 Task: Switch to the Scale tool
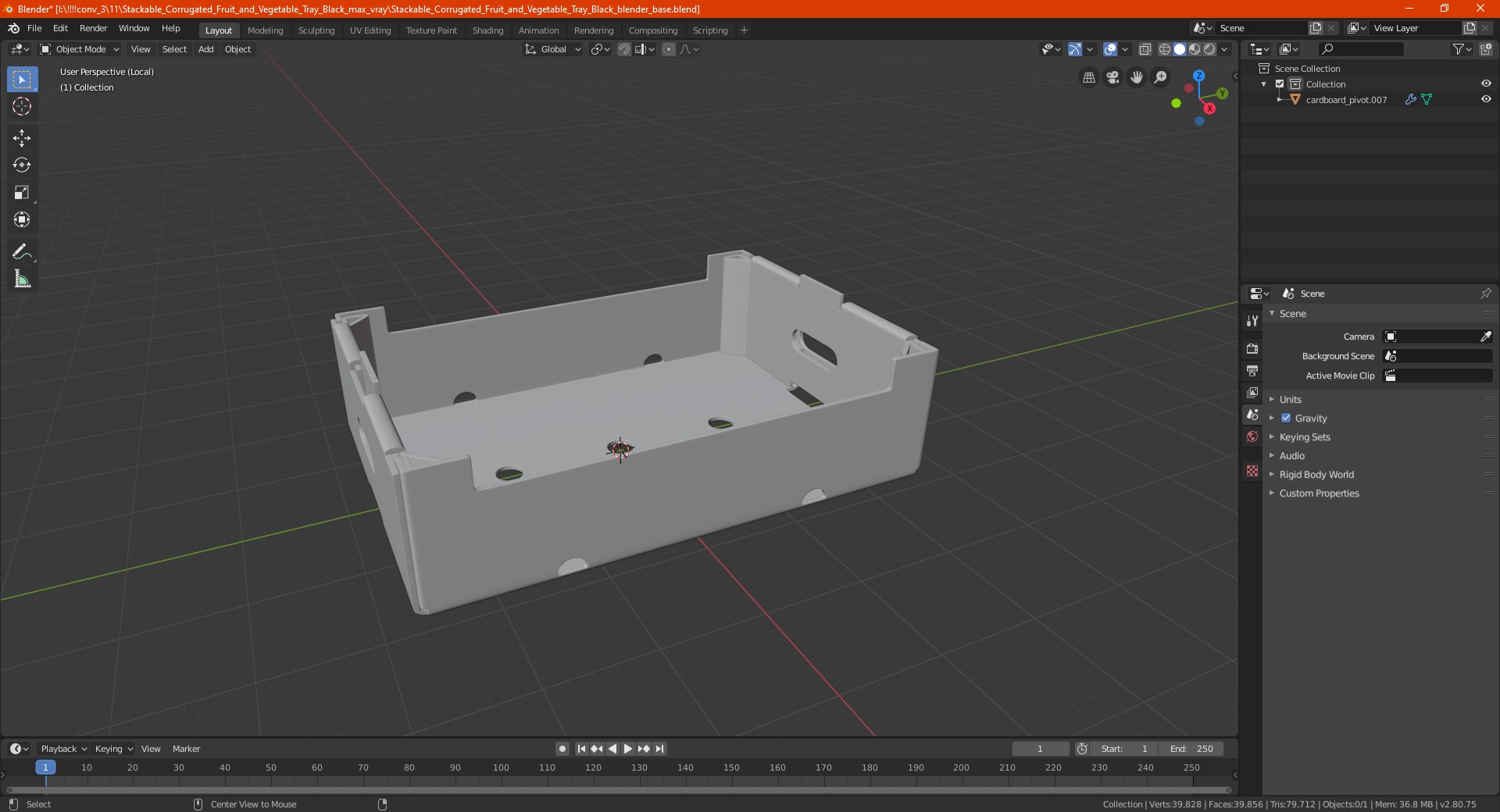[22, 192]
